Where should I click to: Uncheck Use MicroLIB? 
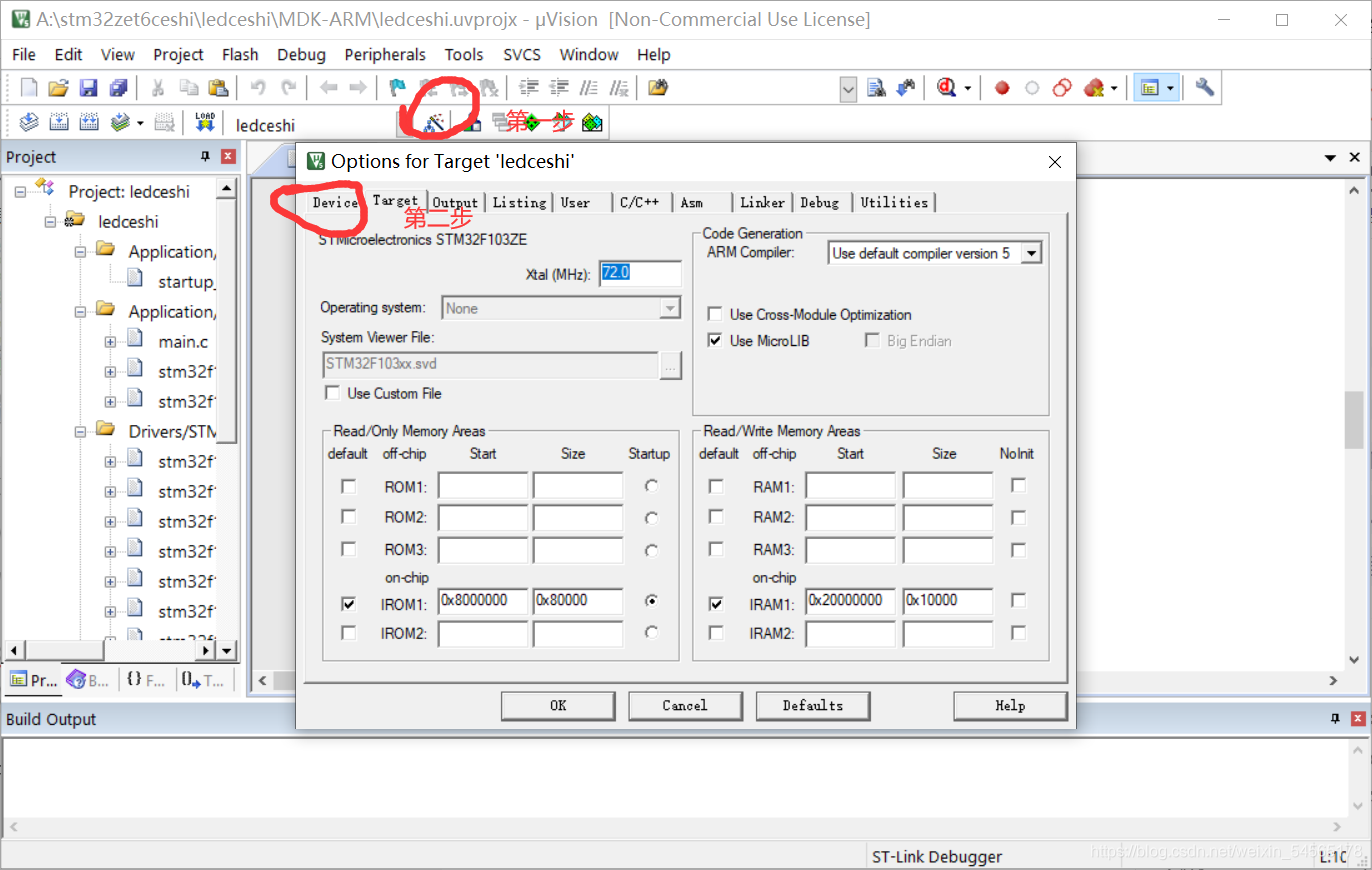click(715, 341)
